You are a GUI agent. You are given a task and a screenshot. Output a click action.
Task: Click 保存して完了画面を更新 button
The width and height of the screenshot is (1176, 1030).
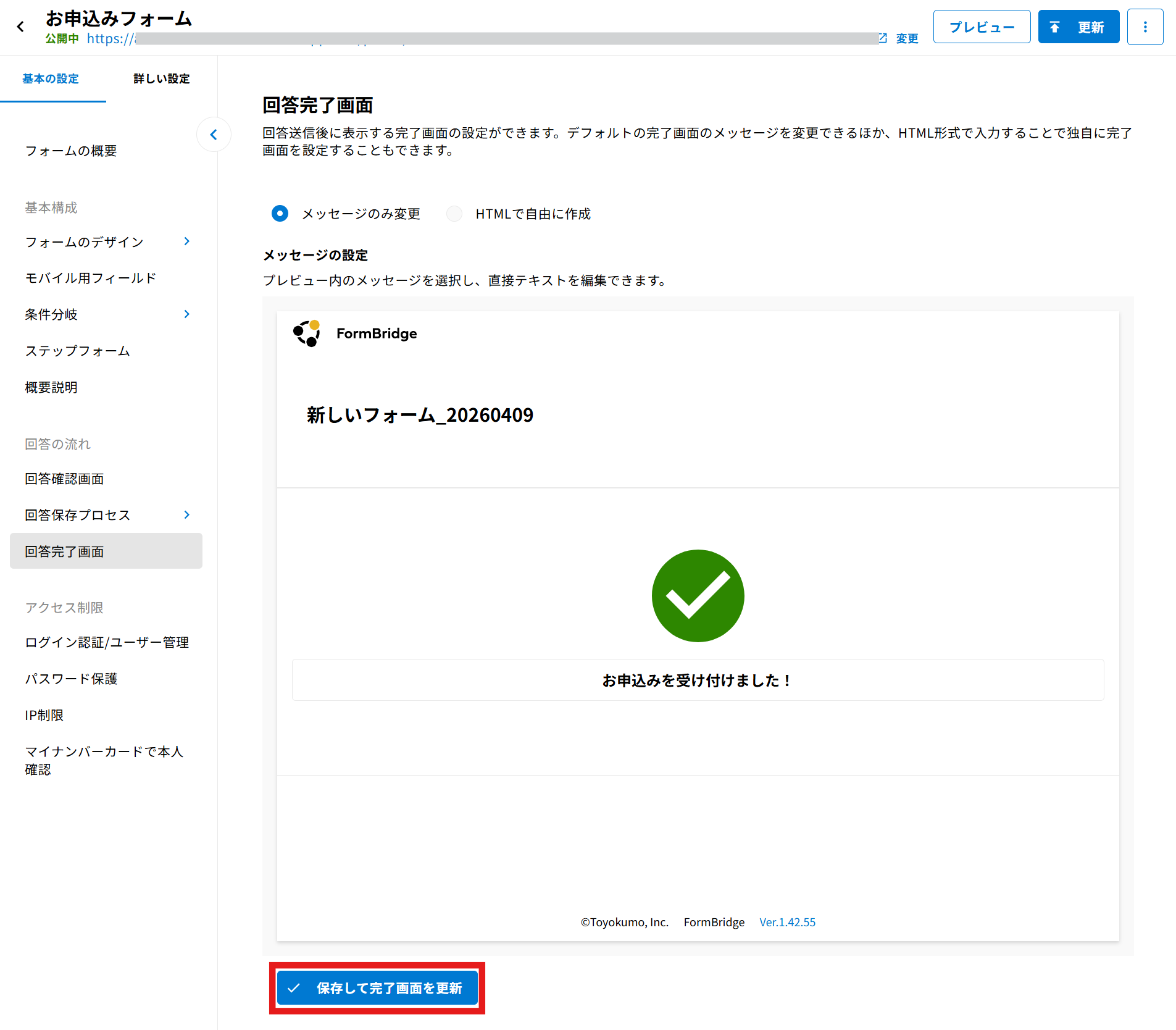(378, 988)
